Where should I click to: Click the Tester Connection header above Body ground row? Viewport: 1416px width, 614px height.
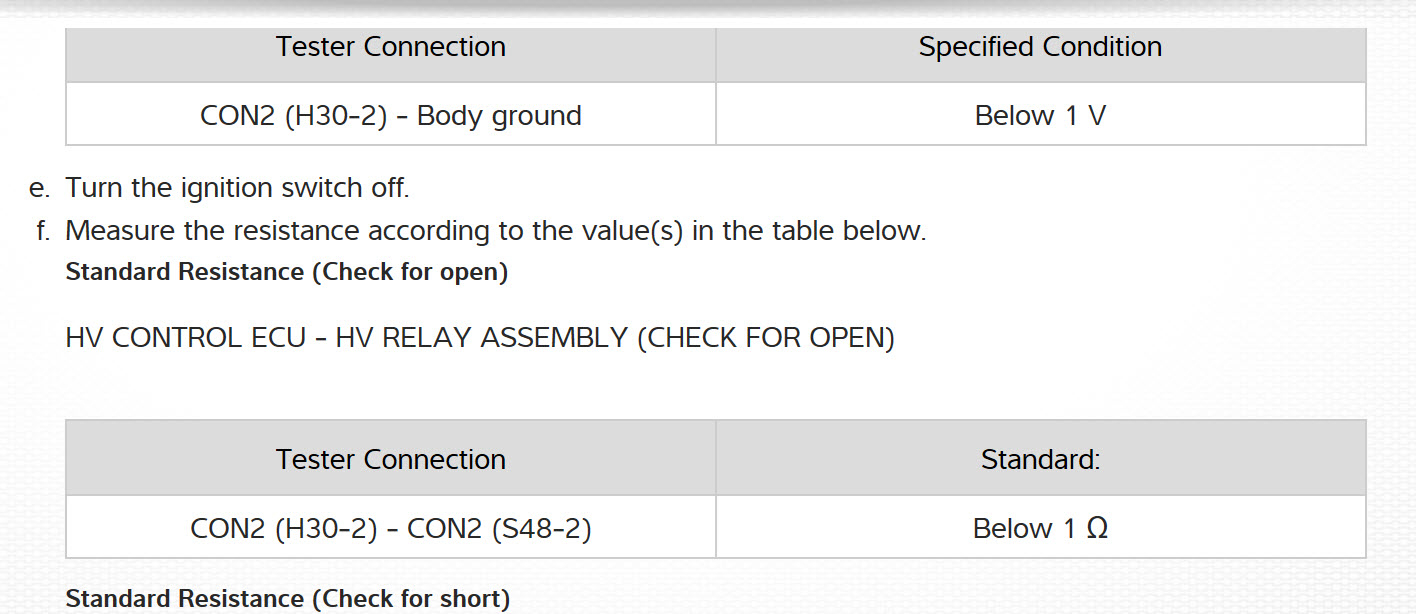pyautogui.click(x=391, y=47)
